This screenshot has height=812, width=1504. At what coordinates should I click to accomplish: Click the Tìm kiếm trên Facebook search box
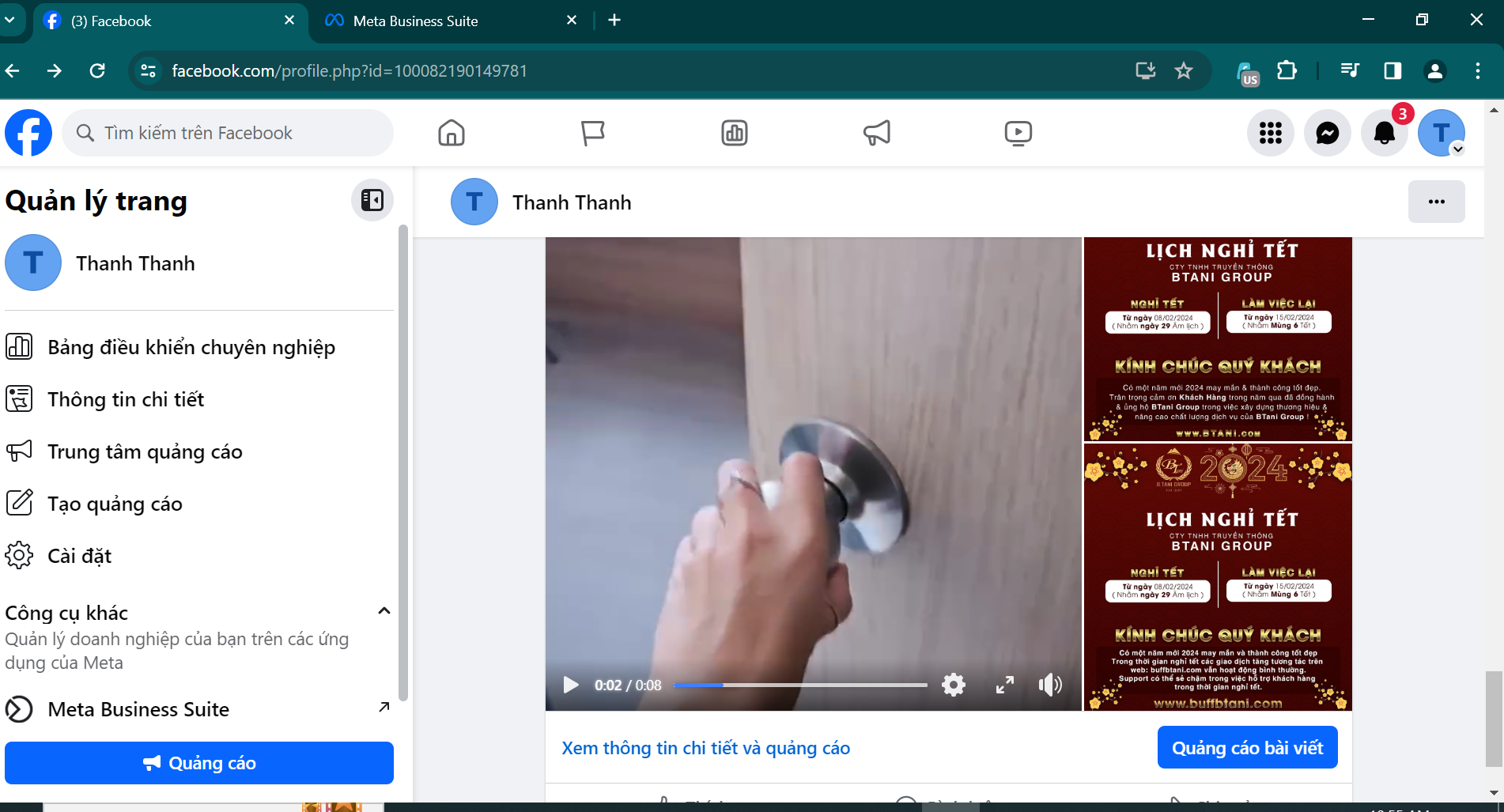pos(228,133)
